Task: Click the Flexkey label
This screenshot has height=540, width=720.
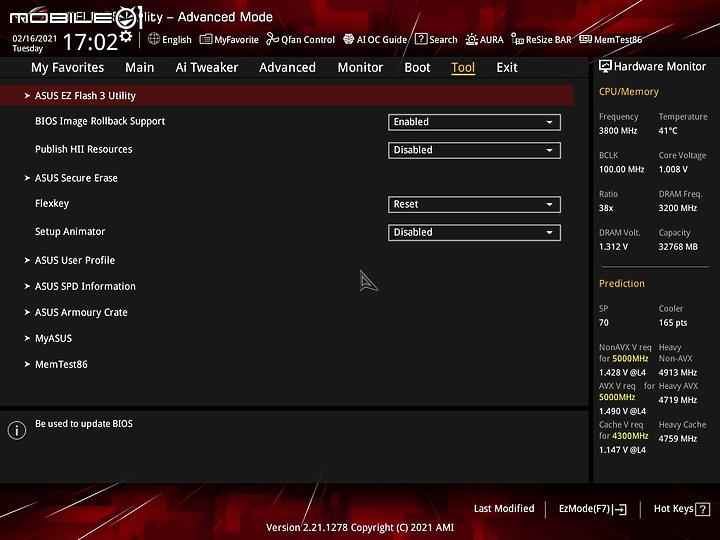Action: (52, 203)
